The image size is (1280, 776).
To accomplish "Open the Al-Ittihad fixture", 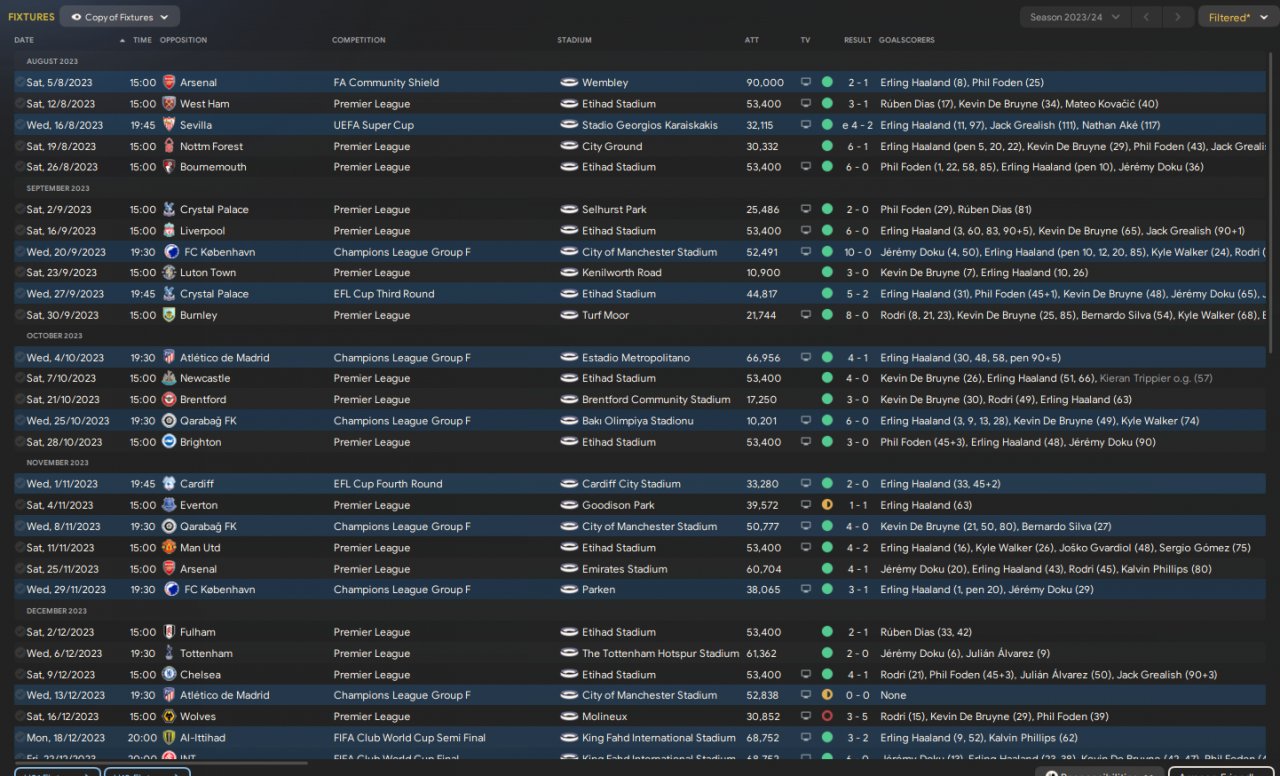I will tap(640, 738).
